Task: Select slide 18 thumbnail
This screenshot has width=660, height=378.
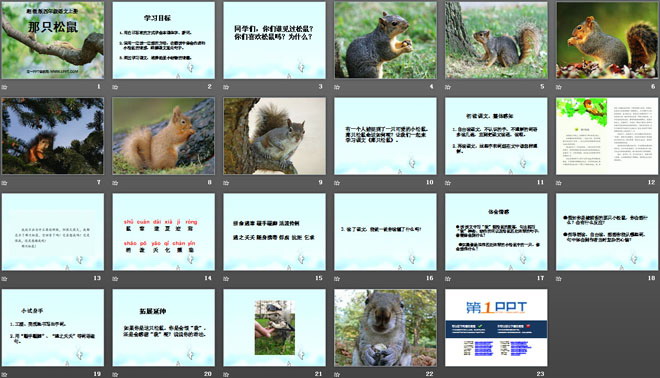Action: 607,232
